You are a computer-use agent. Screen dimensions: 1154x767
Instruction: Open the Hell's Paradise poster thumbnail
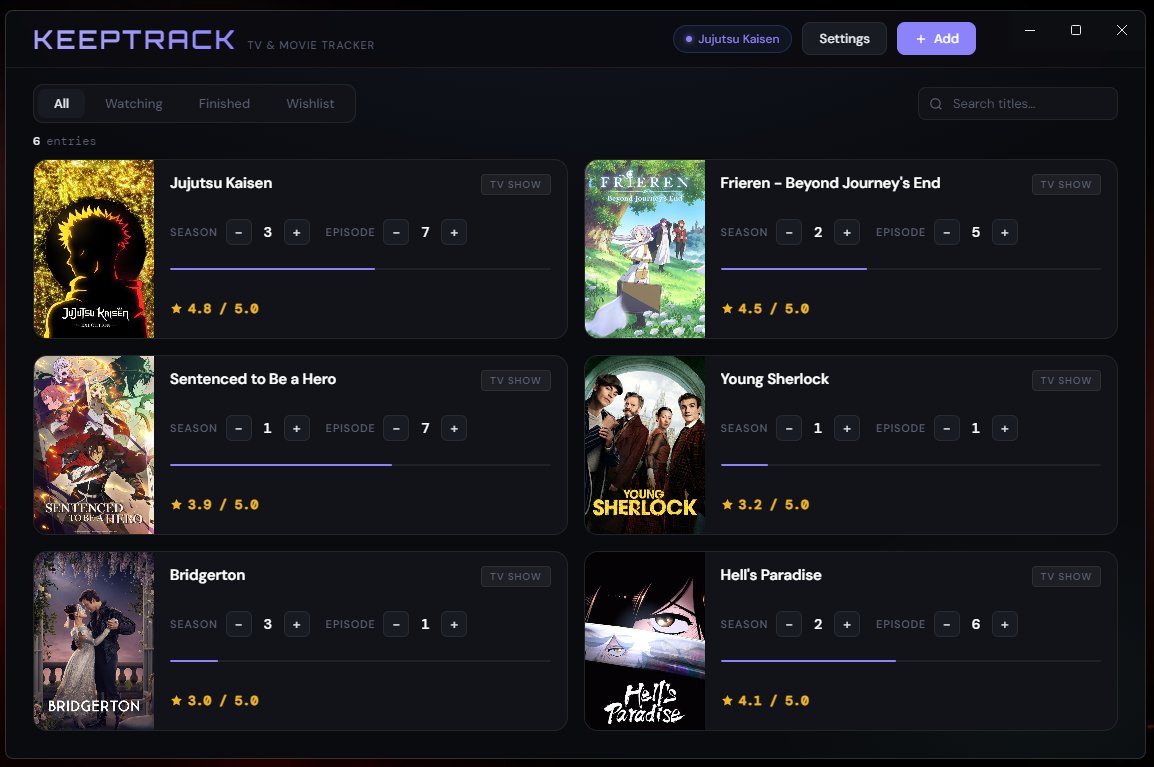(x=645, y=640)
